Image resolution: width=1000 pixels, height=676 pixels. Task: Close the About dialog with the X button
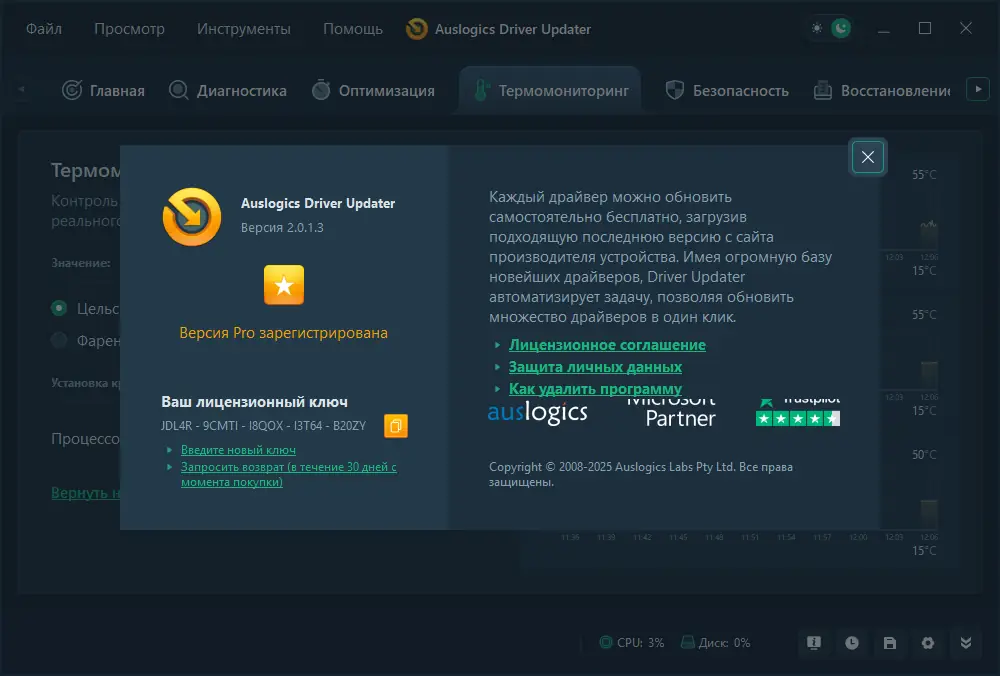click(x=867, y=157)
